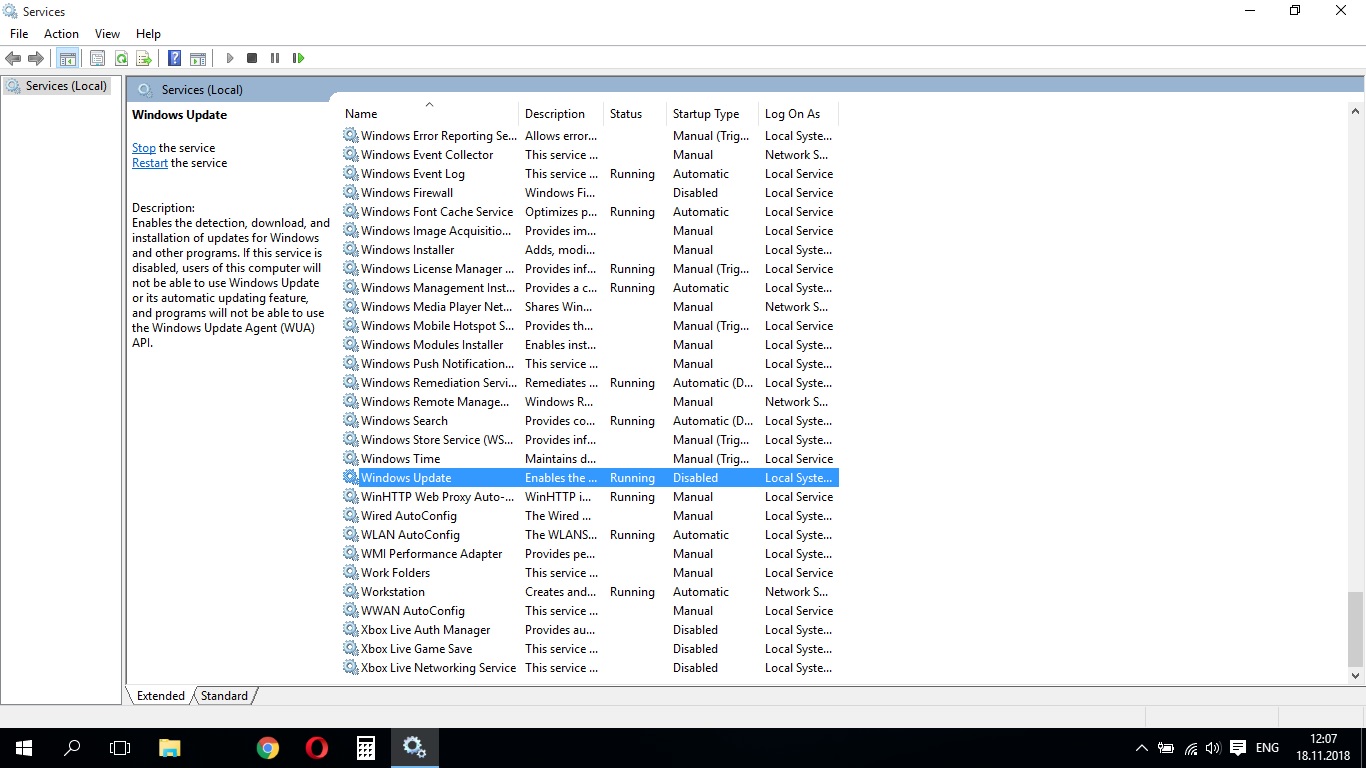Click the gear icon beside Windows Firewall
The image size is (1366, 768).
click(x=351, y=193)
